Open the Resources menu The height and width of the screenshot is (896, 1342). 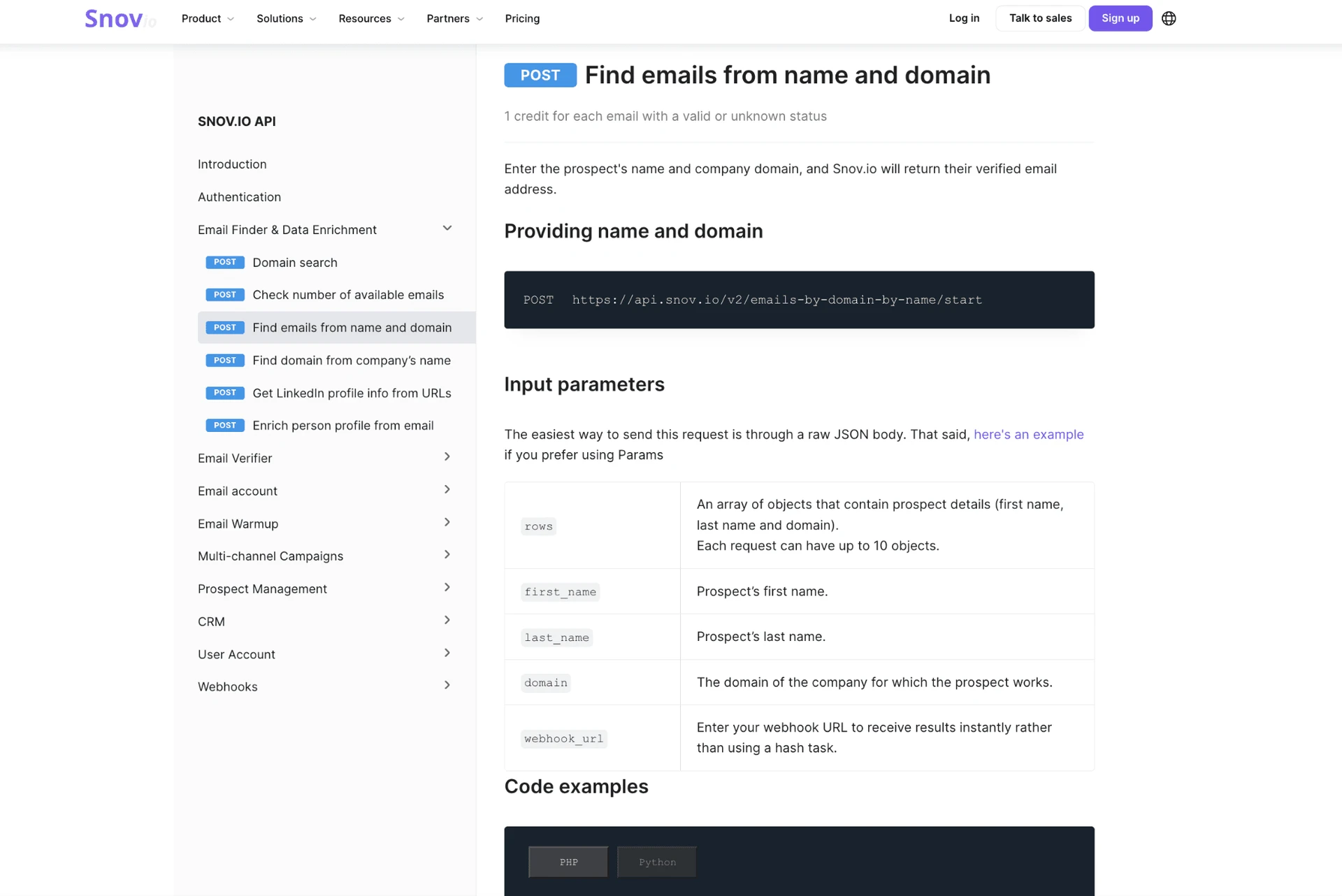(x=371, y=18)
